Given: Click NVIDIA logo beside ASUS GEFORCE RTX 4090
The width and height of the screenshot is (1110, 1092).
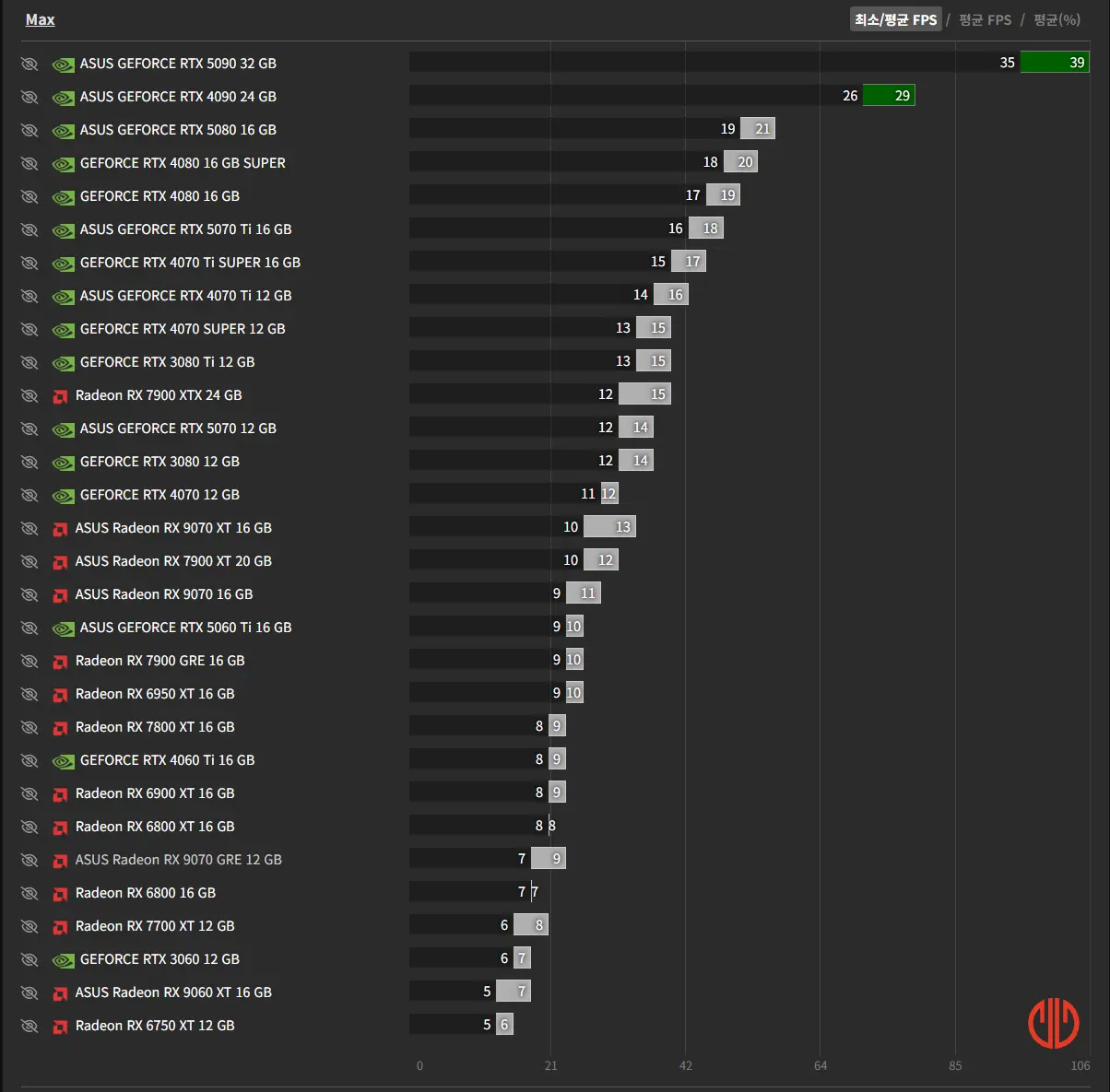Looking at the screenshot, I should point(63,98).
